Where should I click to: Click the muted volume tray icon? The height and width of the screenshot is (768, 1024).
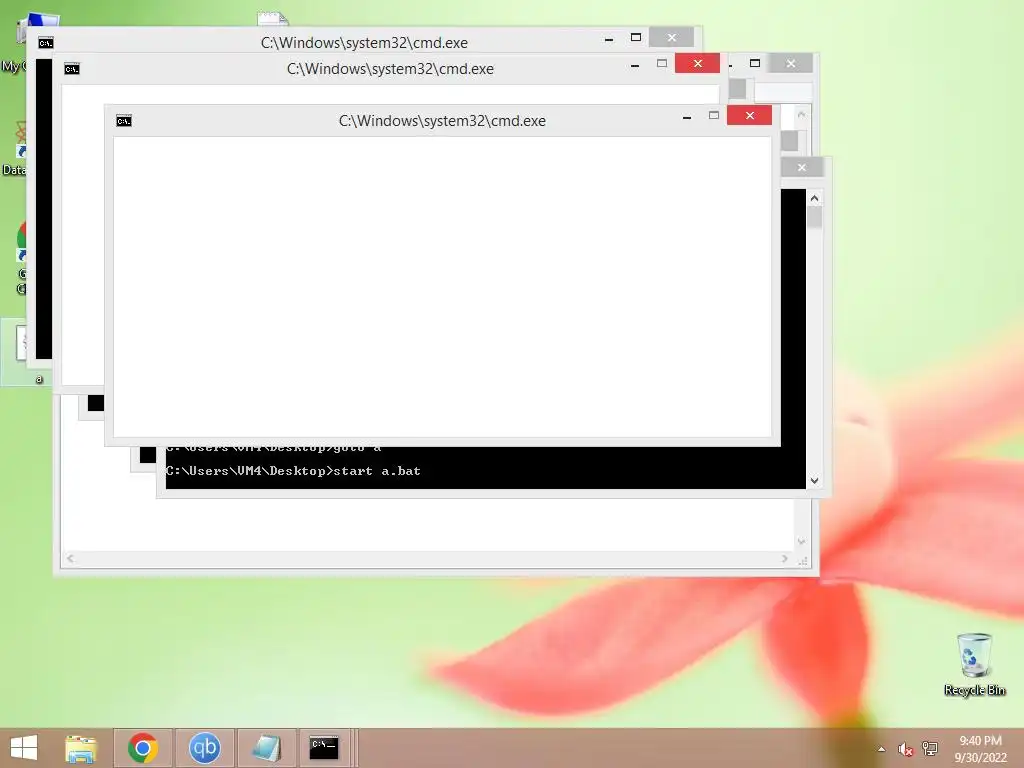(905, 749)
